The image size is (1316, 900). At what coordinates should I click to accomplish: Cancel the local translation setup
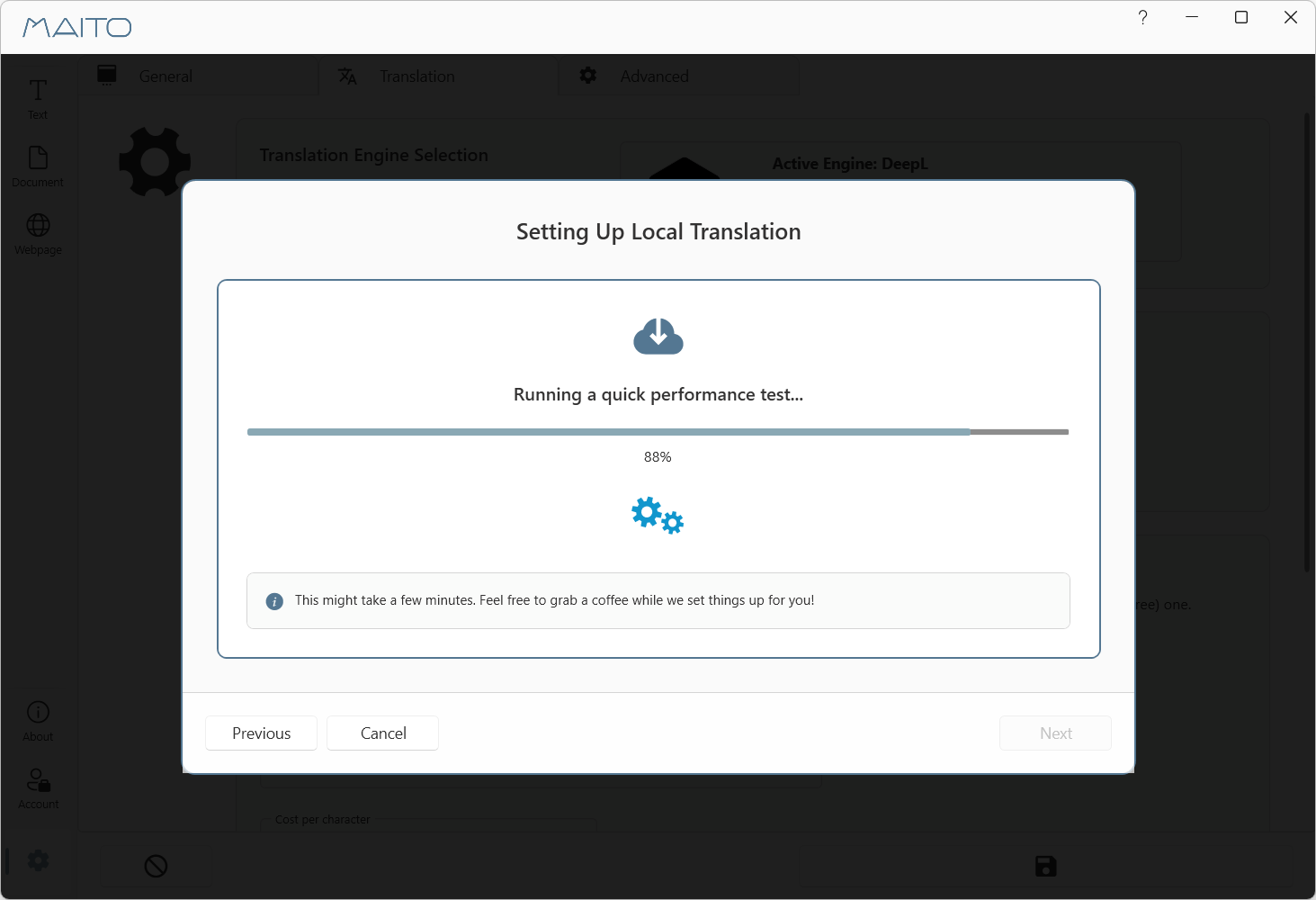coord(382,733)
